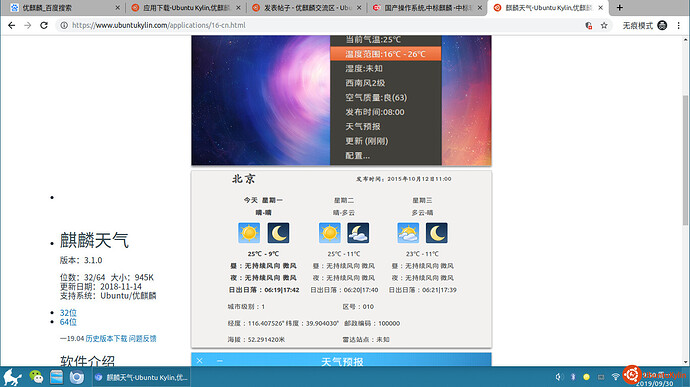Image resolution: width=690 pixels, height=387 pixels.
Task: Switch to the 国产操作系统,中标麒麟 tab
Action: coord(427,7)
